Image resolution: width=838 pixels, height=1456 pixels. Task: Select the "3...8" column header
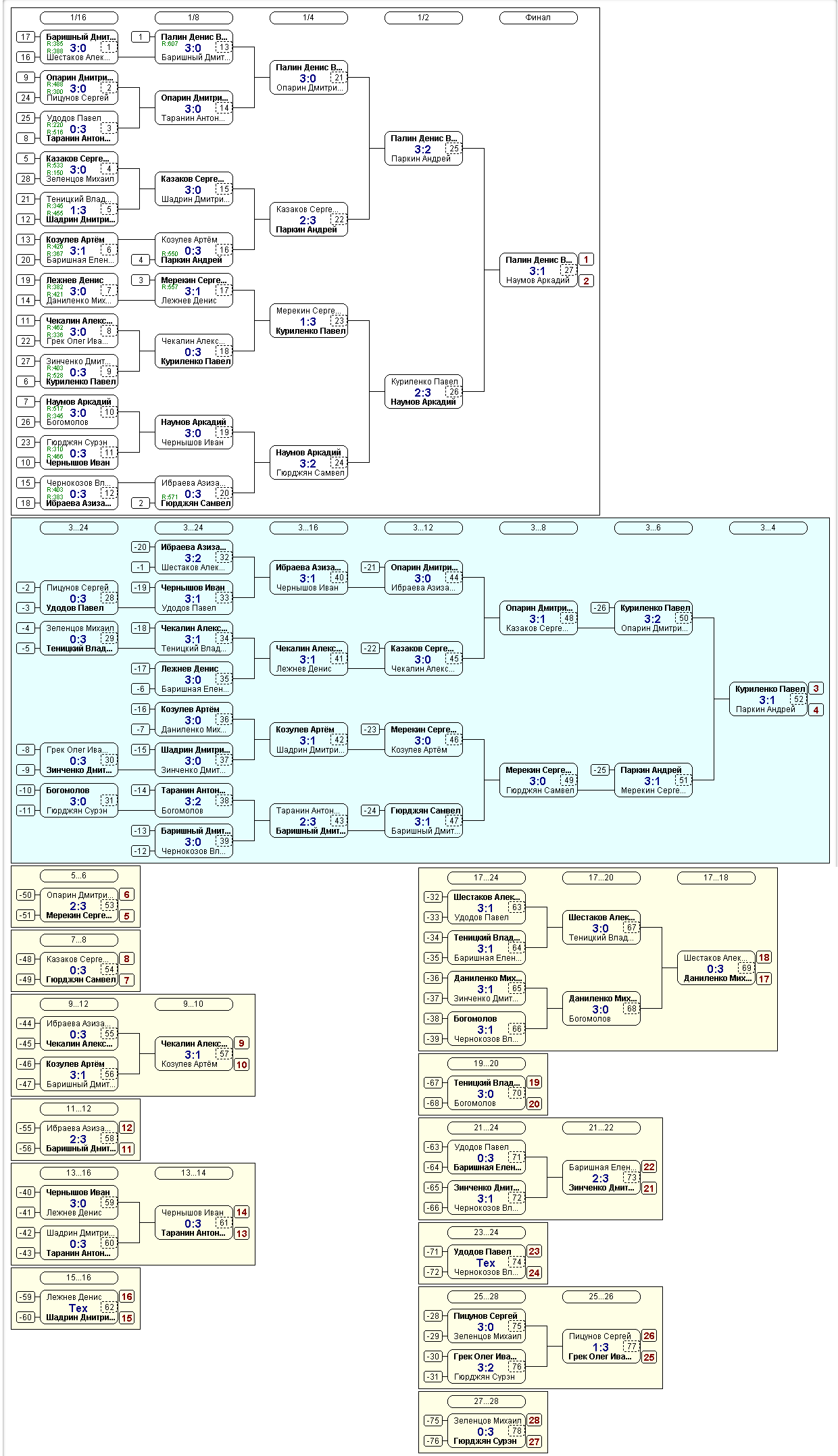[538, 528]
